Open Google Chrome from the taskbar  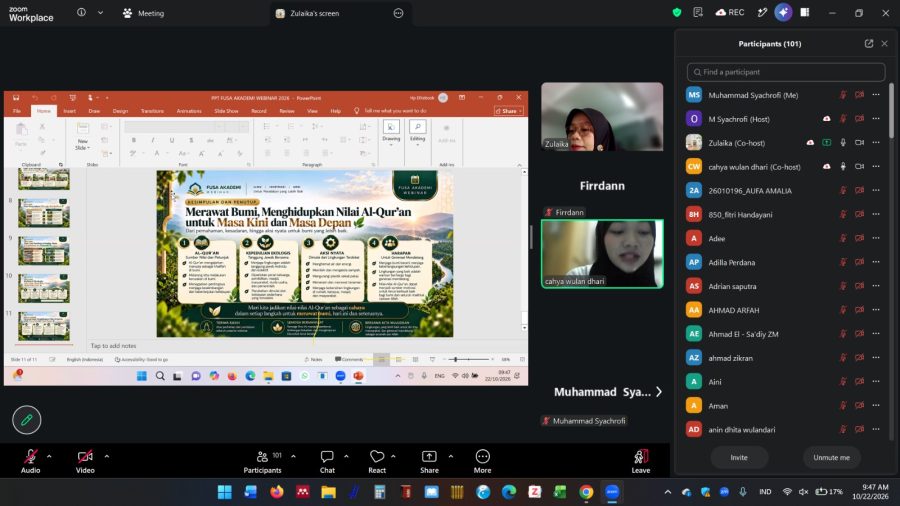pos(586,492)
